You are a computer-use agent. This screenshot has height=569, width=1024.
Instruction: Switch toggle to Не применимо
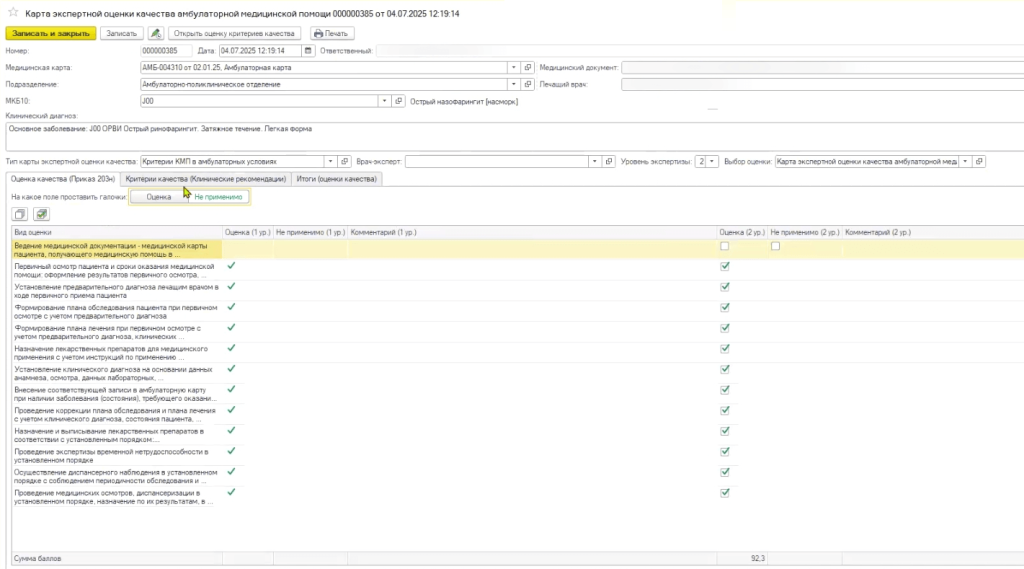point(218,197)
